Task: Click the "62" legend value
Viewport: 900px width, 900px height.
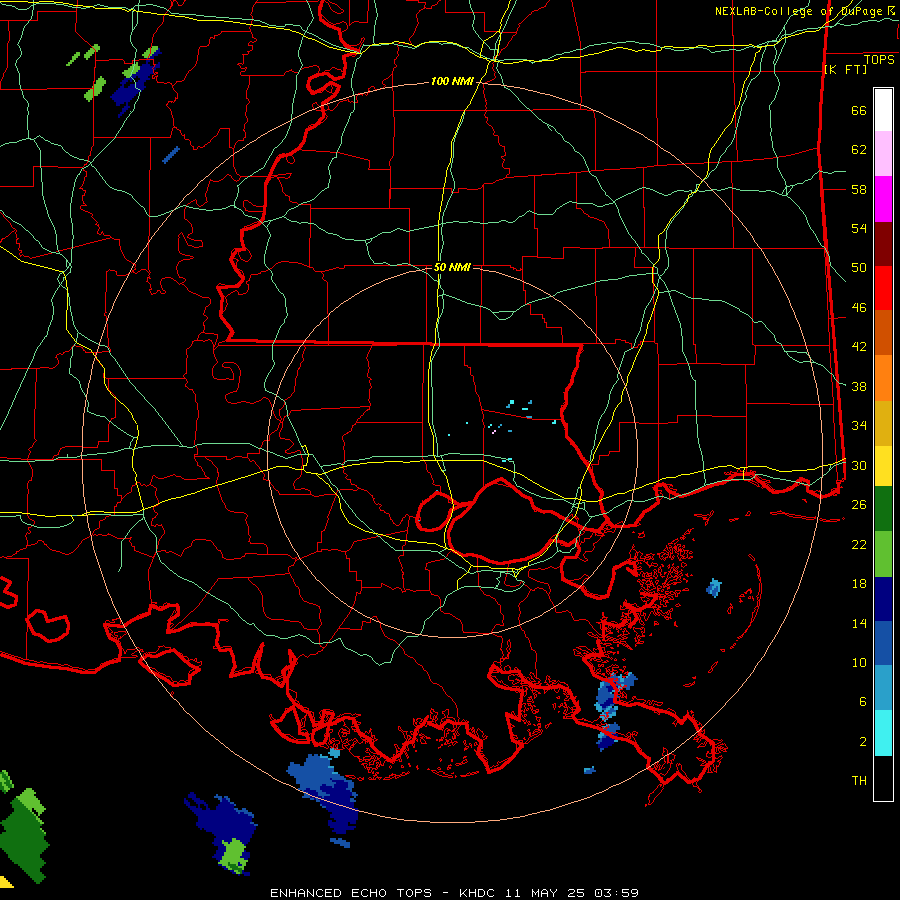Action: coord(859,150)
